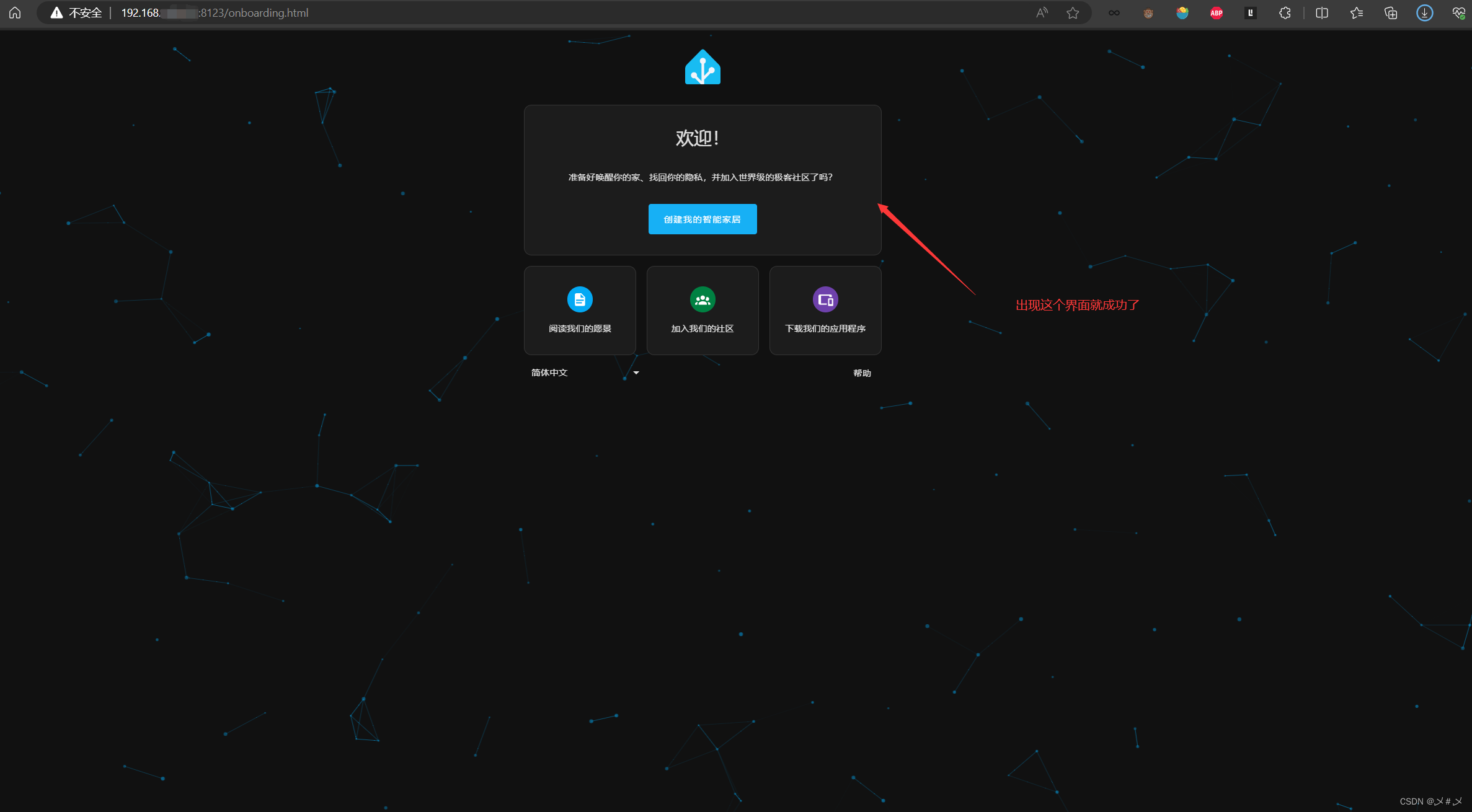Open favorites list menu
This screenshot has width=1472, height=812.
pos(1357,13)
